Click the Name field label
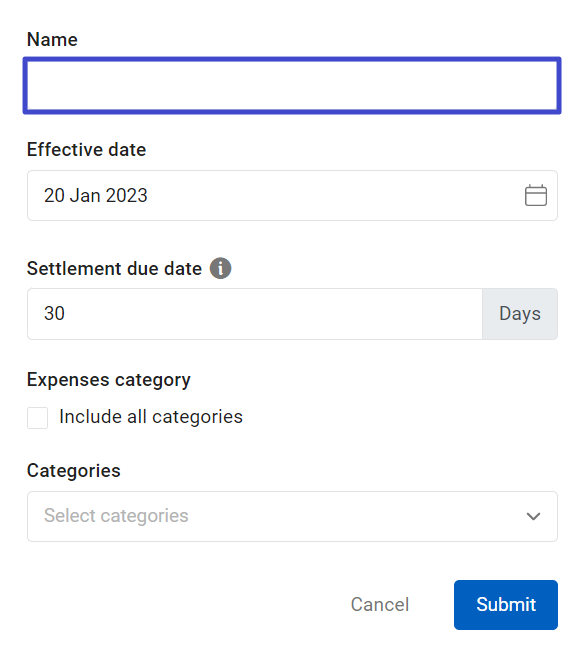Viewport: 585px width, 651px height. [52, 40]
